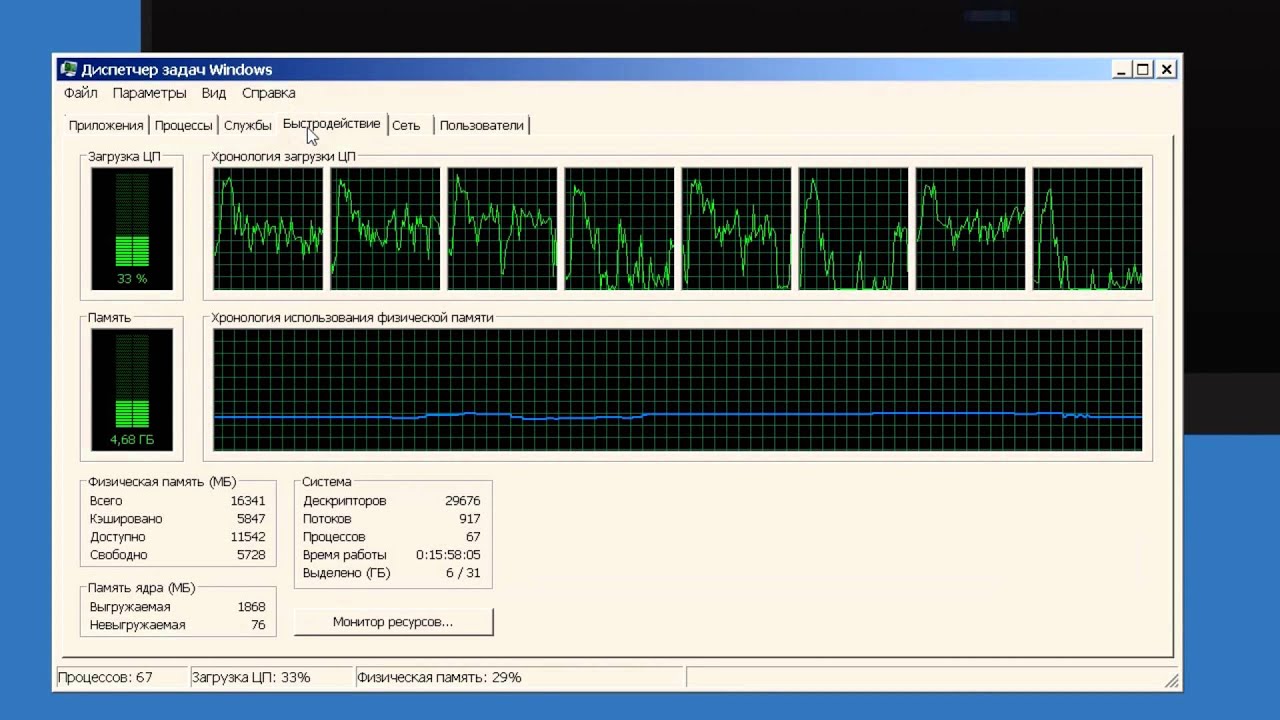
Task: Switch to the Приложения tab
Action: pos(106,125)
